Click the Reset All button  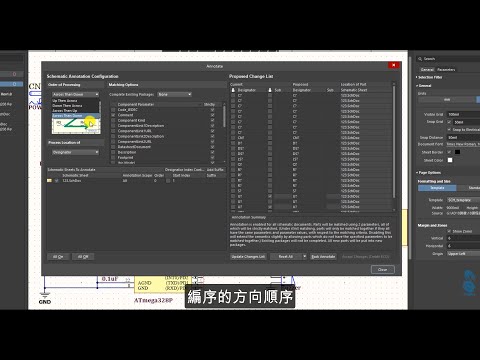[286, 257]
